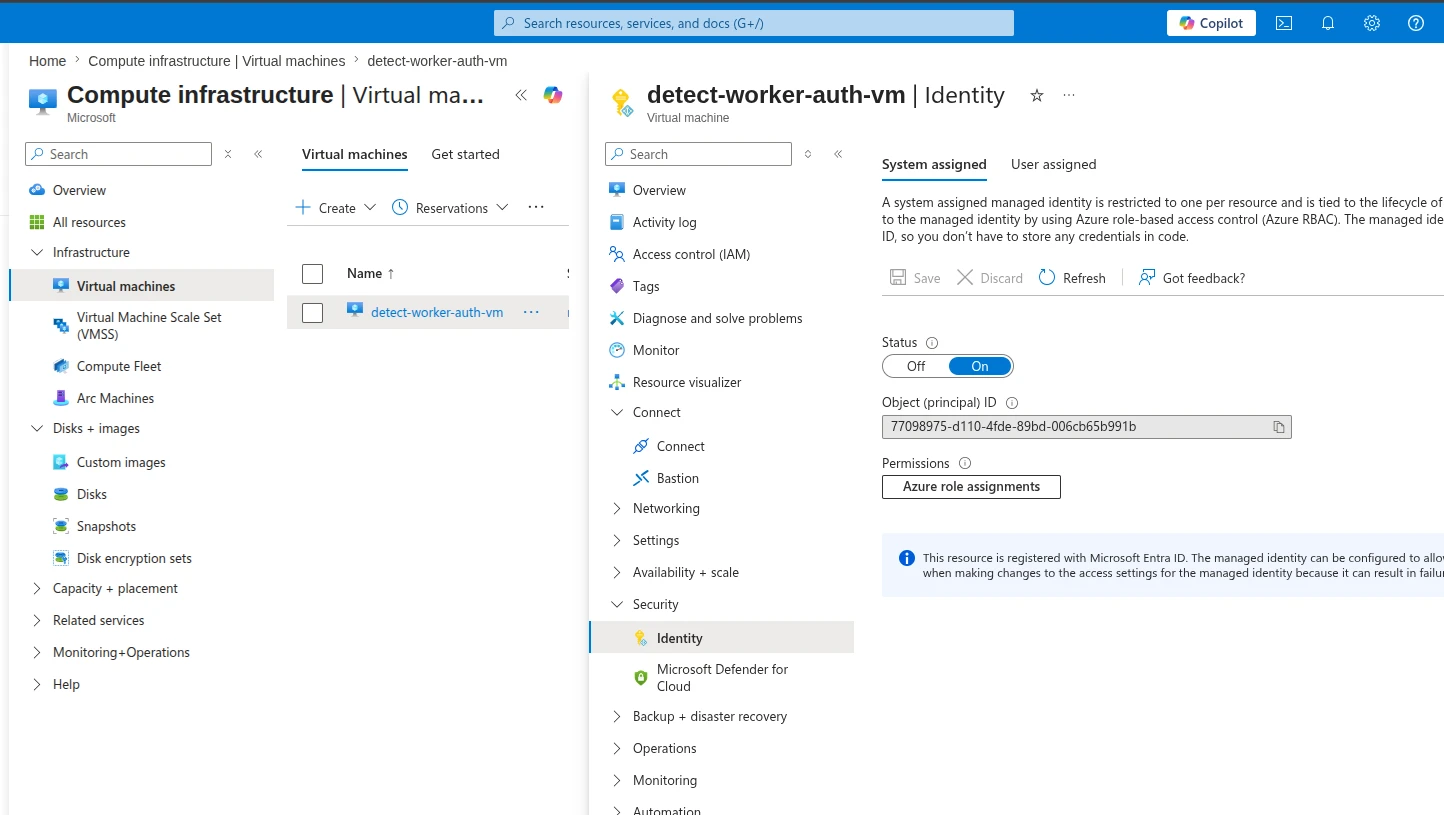Open row ellipsis for detect-worker-auth-vm
The height and width of the screenshot is (815, 1444).
click(x=531, y=312)
